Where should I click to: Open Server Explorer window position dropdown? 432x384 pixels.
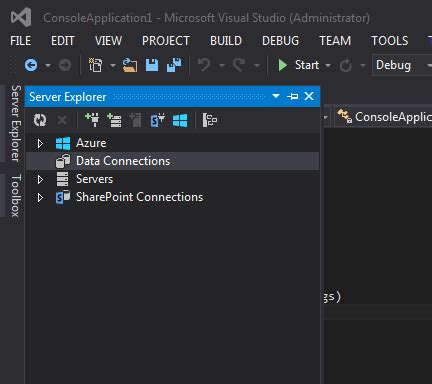pos(276,96)
